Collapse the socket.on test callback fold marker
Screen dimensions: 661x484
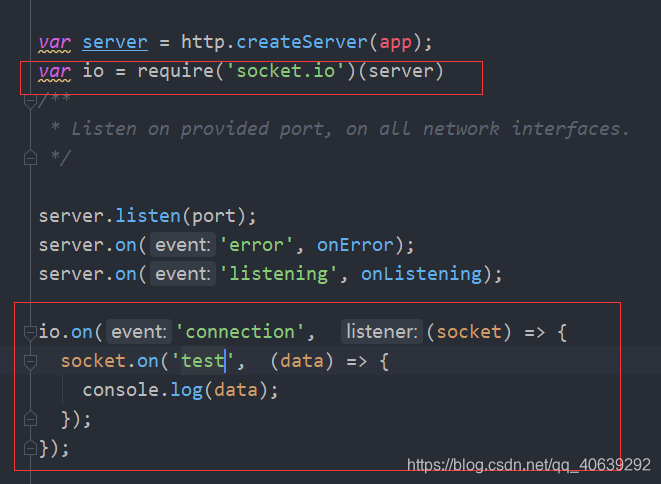[x=30, y=361]
